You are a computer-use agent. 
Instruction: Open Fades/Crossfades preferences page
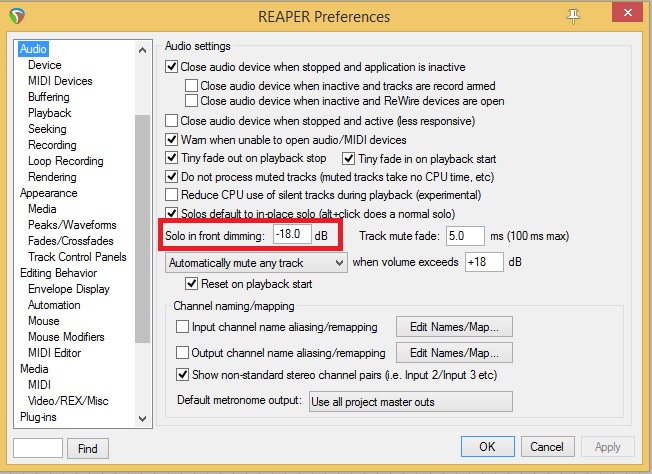tap(70, 241)
